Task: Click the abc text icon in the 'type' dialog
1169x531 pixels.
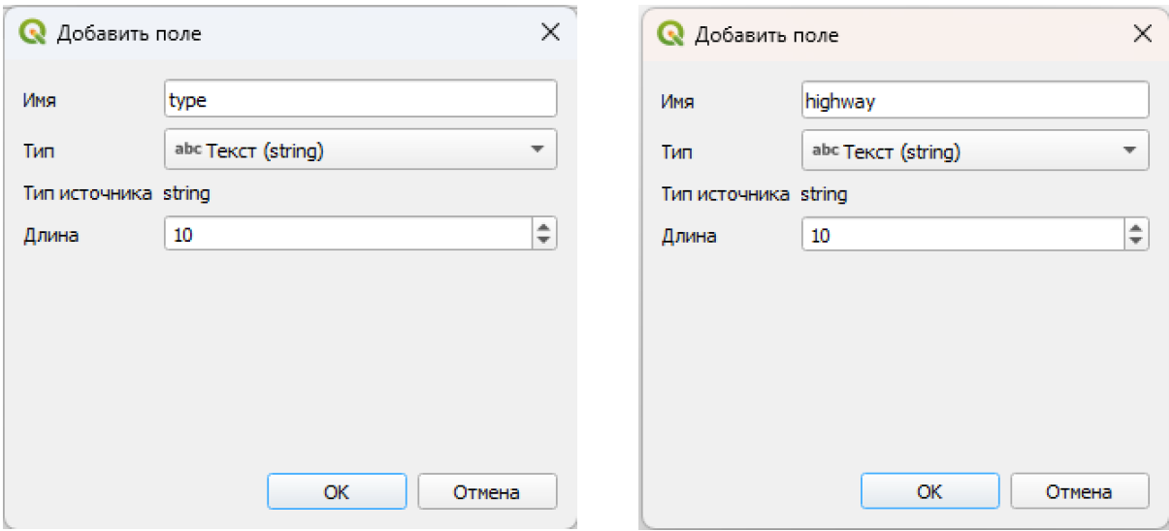Action: (187, 150)
